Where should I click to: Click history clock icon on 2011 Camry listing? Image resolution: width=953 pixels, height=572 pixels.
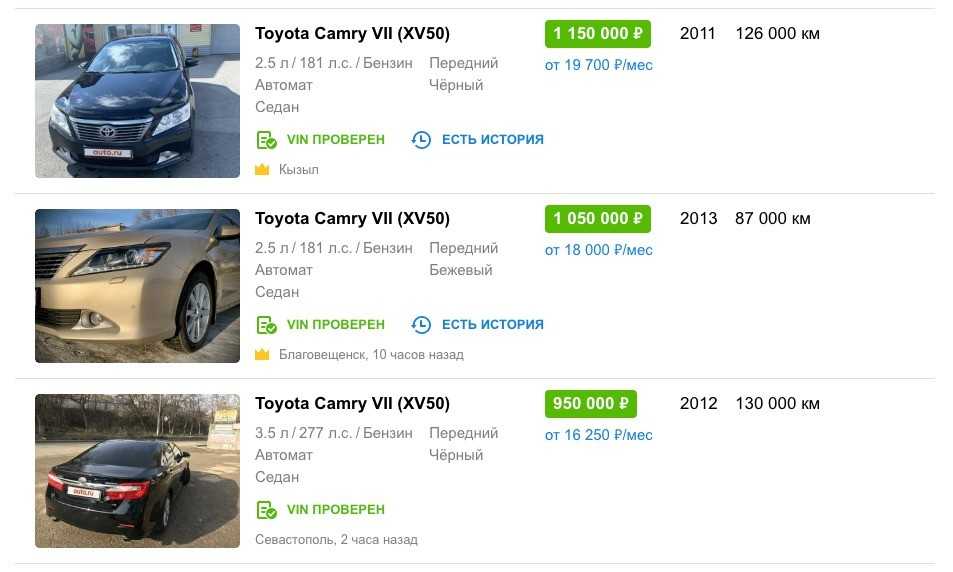(422, 140)
